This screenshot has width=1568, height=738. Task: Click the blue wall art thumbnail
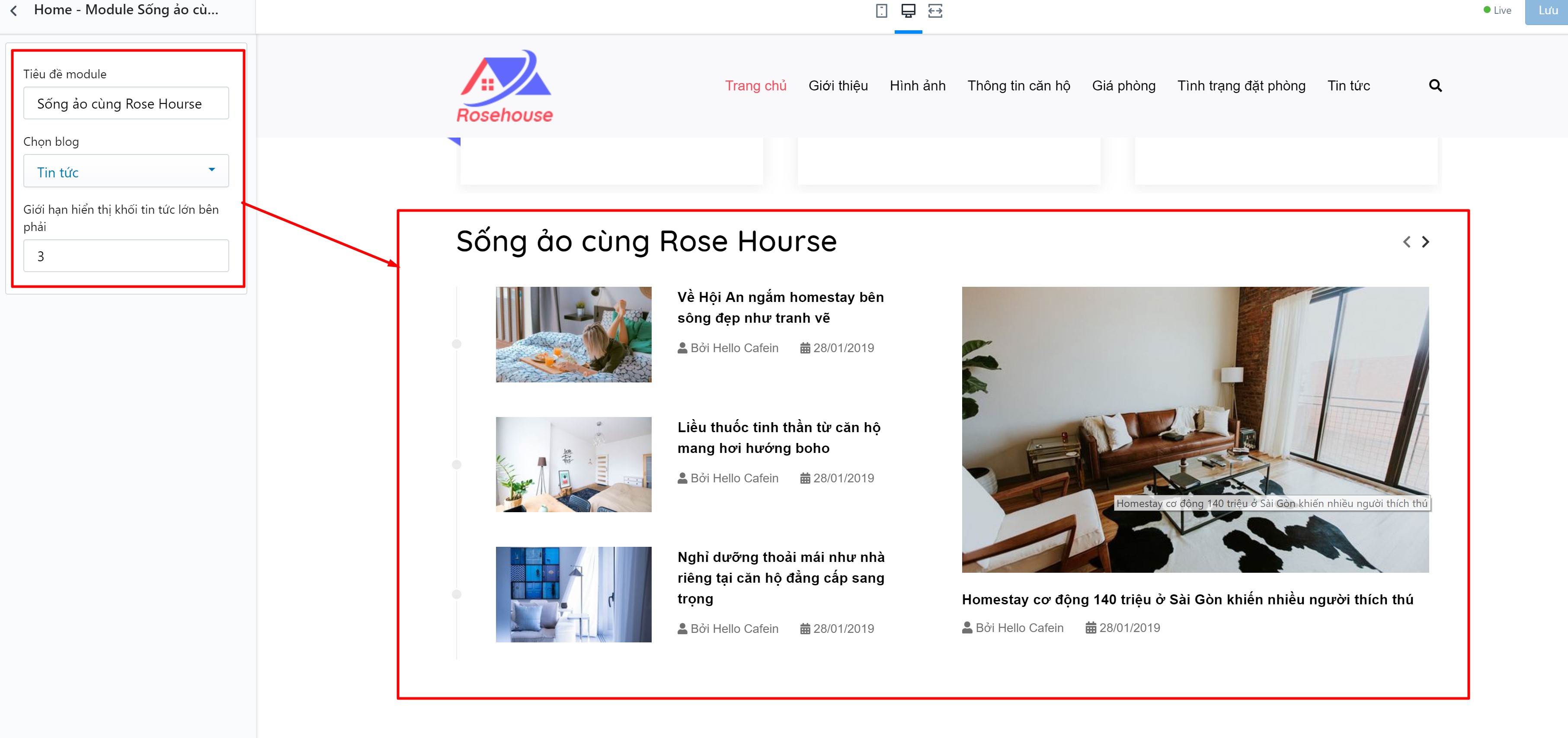coord(573,595)
